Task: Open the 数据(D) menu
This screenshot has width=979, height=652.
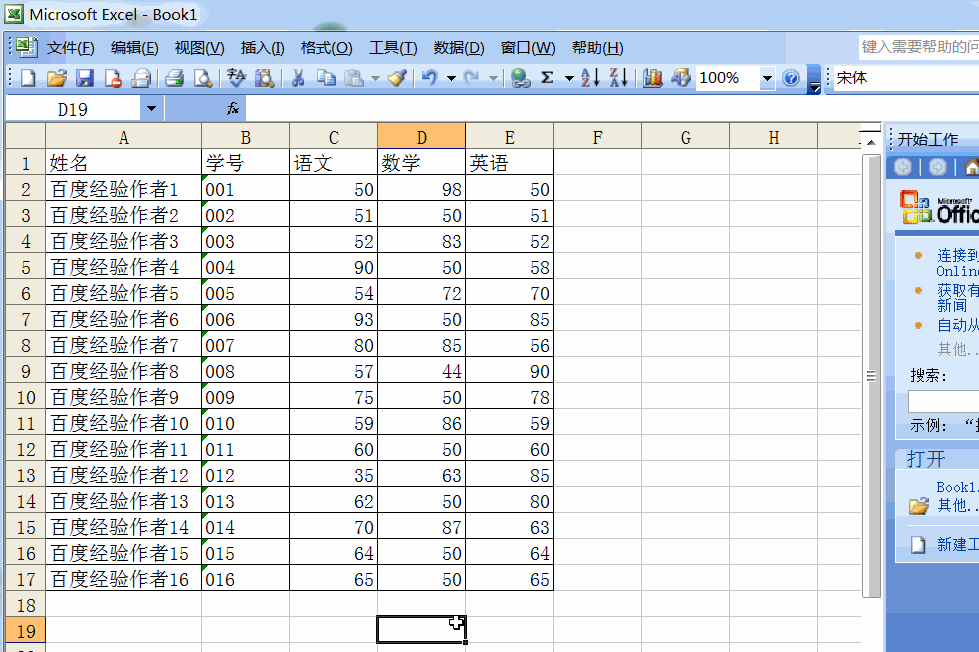Action: click(x=458, y=48)
